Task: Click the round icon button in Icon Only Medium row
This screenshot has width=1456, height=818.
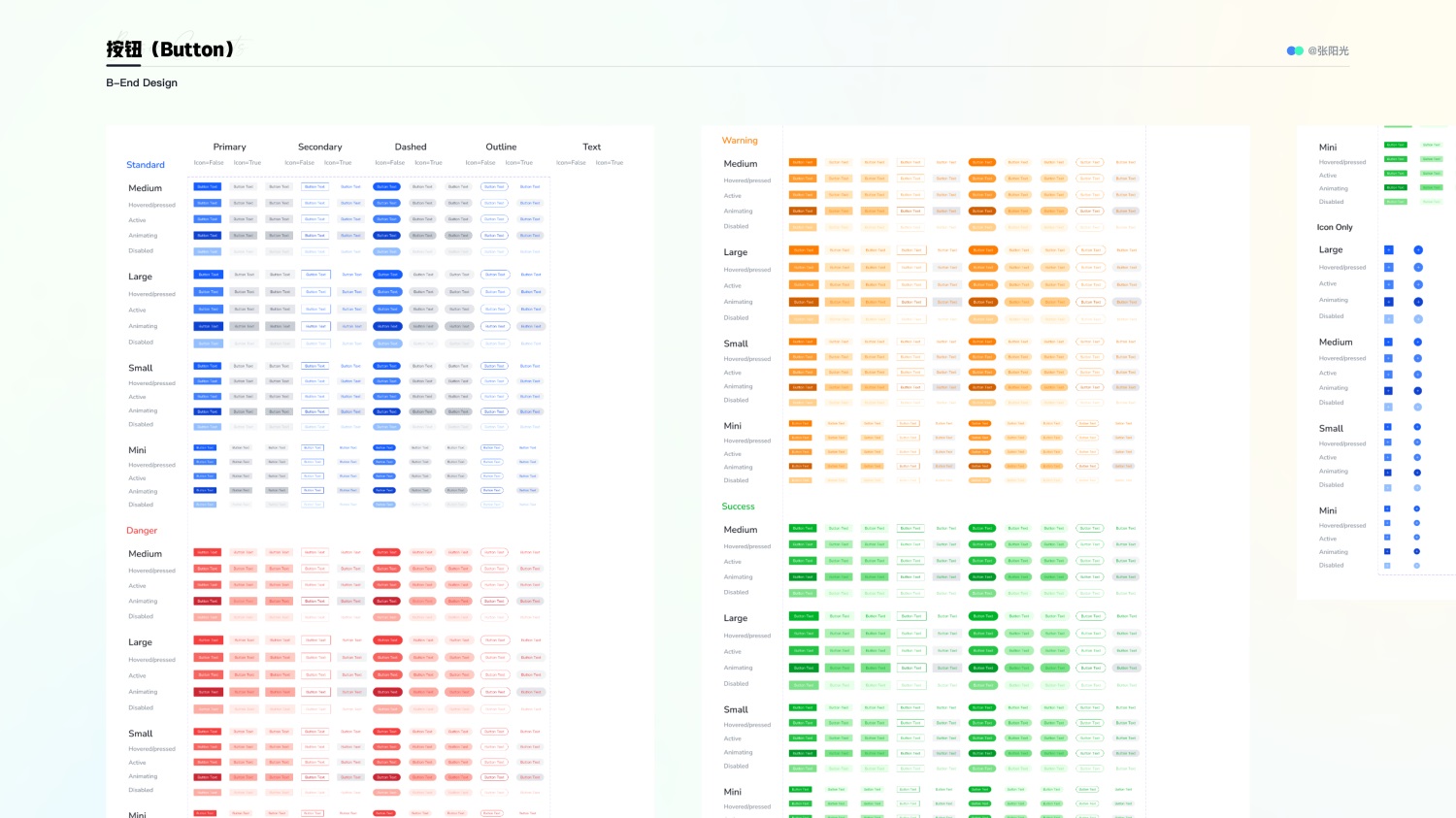Action: (1417, 342)
